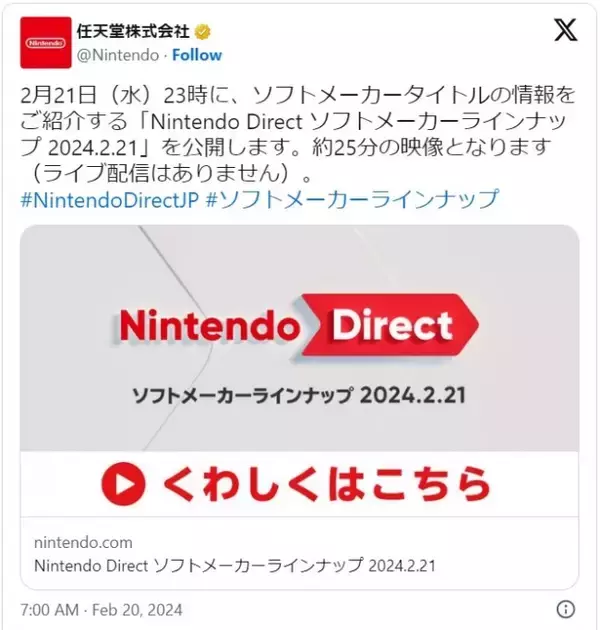
Task: Click the くわしくはこちら banner
Action: (299, 484)
